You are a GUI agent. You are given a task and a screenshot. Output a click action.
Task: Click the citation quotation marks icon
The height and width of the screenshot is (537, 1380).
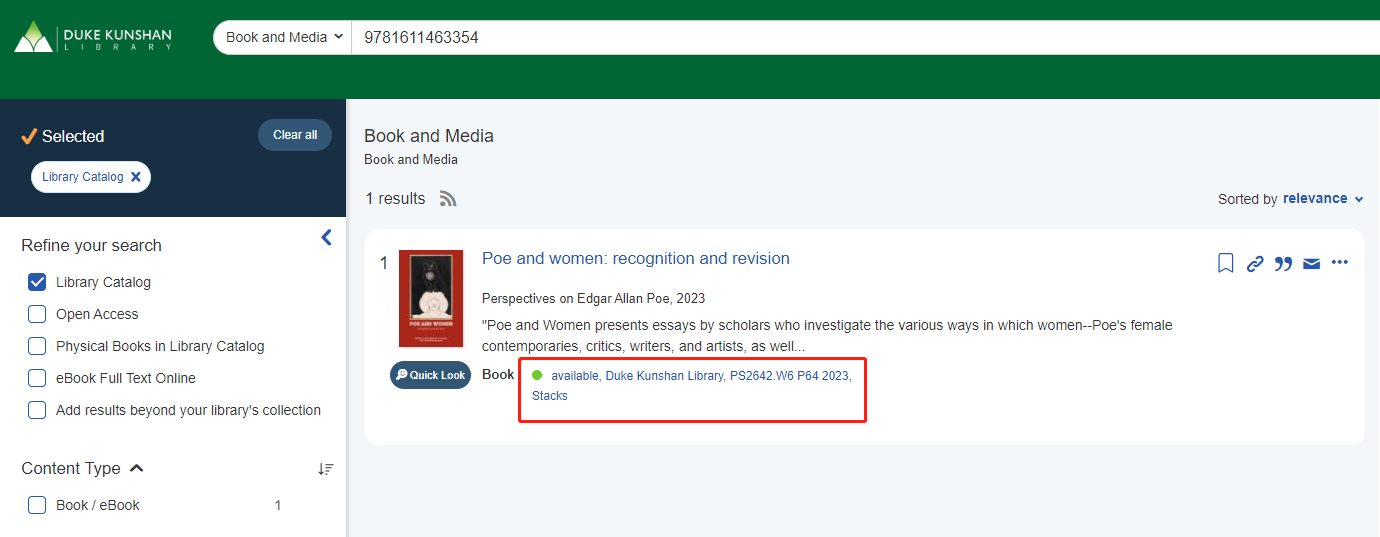click(1283, 263)
